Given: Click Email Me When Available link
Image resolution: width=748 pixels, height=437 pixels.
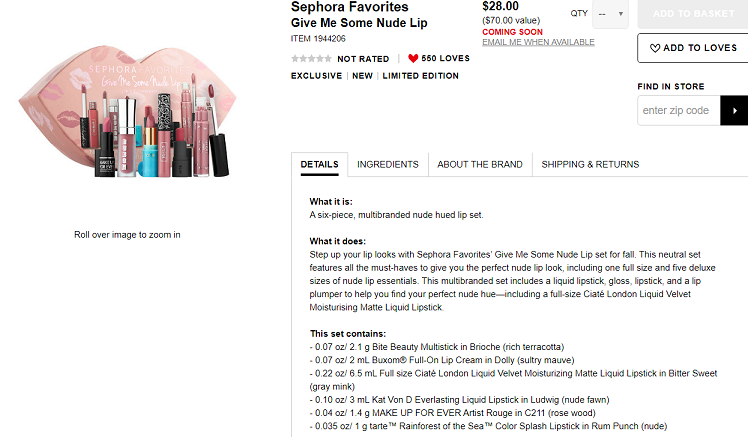Looking at the screenshot, I should click(x=538, y=42).
